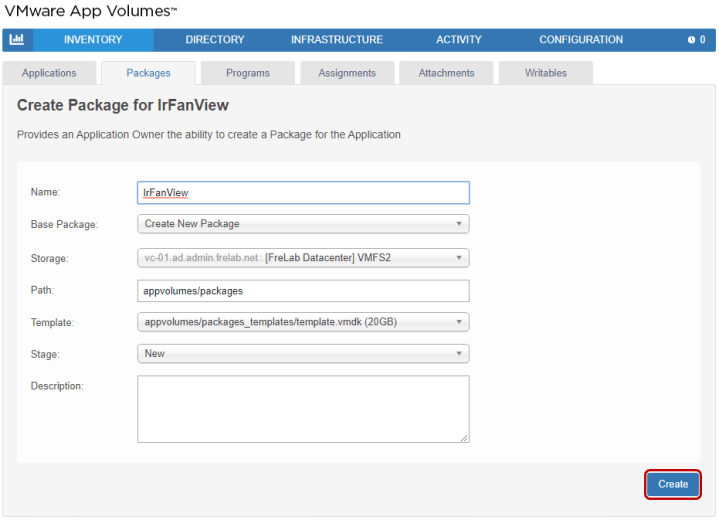Open the Activity section
This screenshot has width=719, height=520.
click(459, 40)
